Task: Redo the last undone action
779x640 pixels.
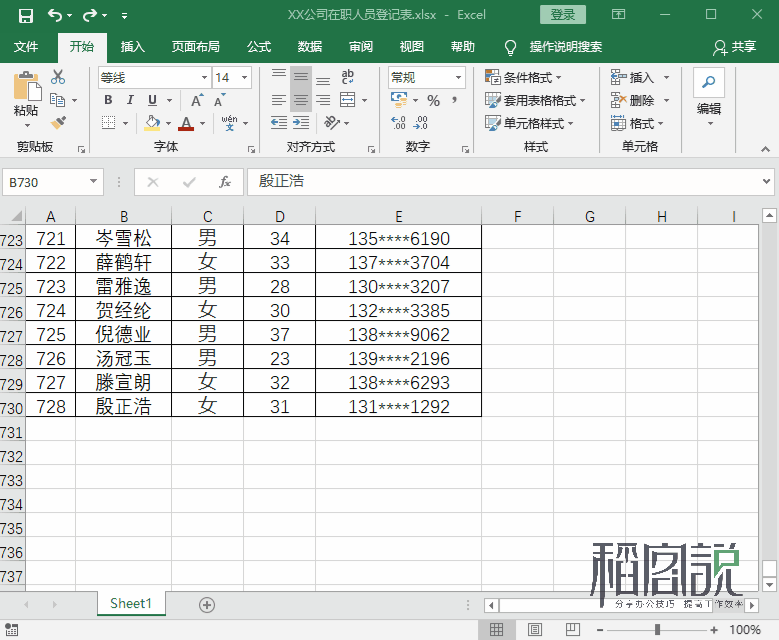Action: click(90, 15)
